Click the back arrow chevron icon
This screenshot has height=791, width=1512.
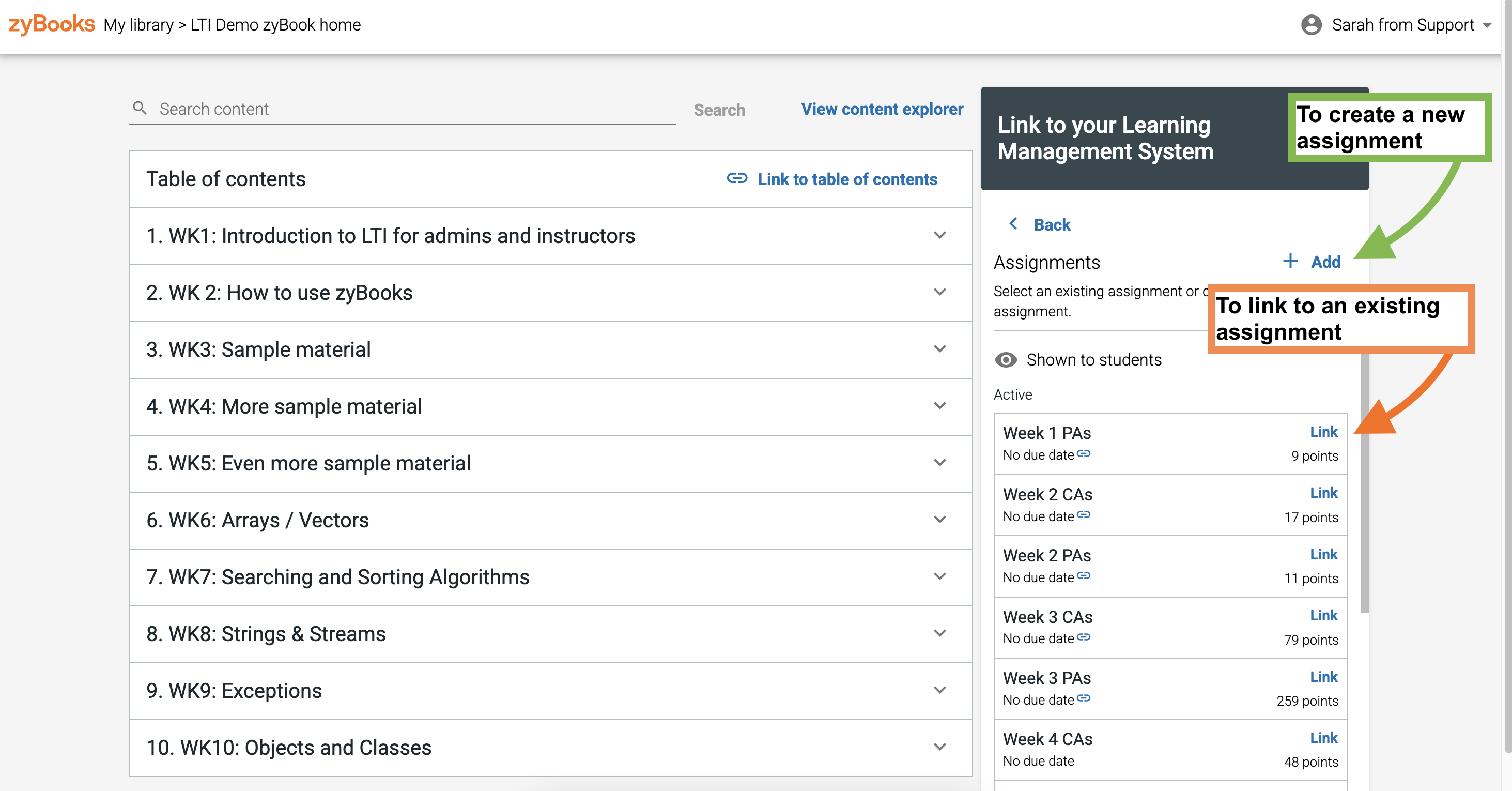[x=1013, y=224]
